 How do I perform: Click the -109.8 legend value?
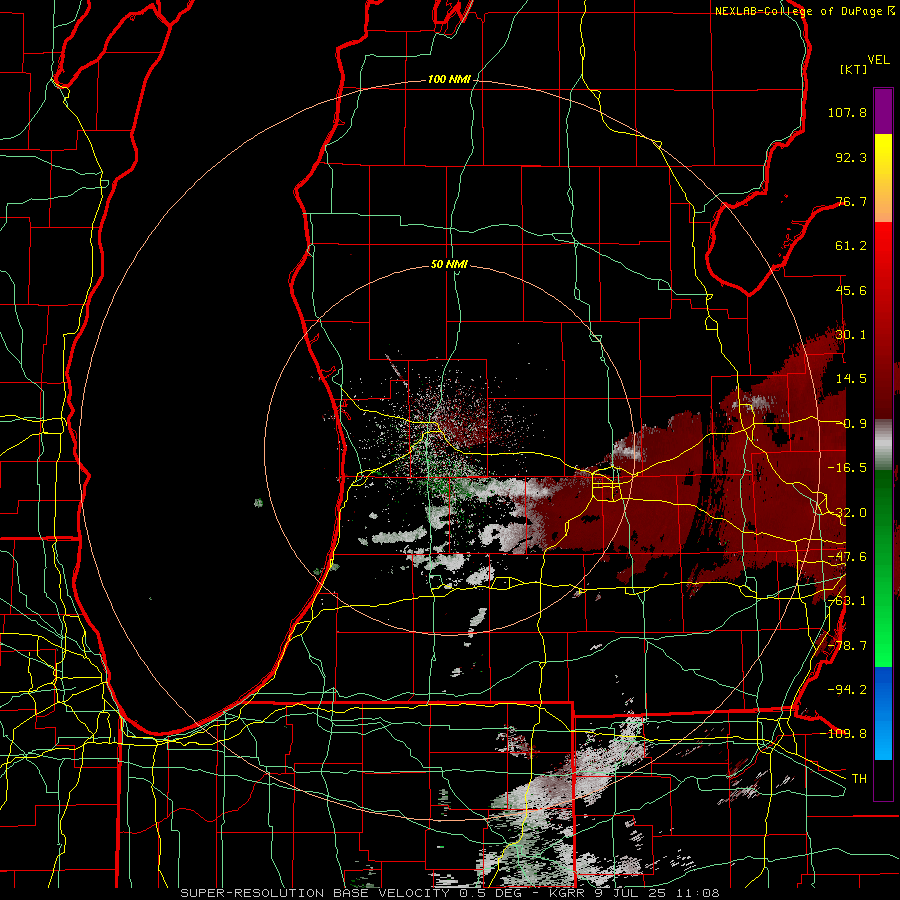844,734
